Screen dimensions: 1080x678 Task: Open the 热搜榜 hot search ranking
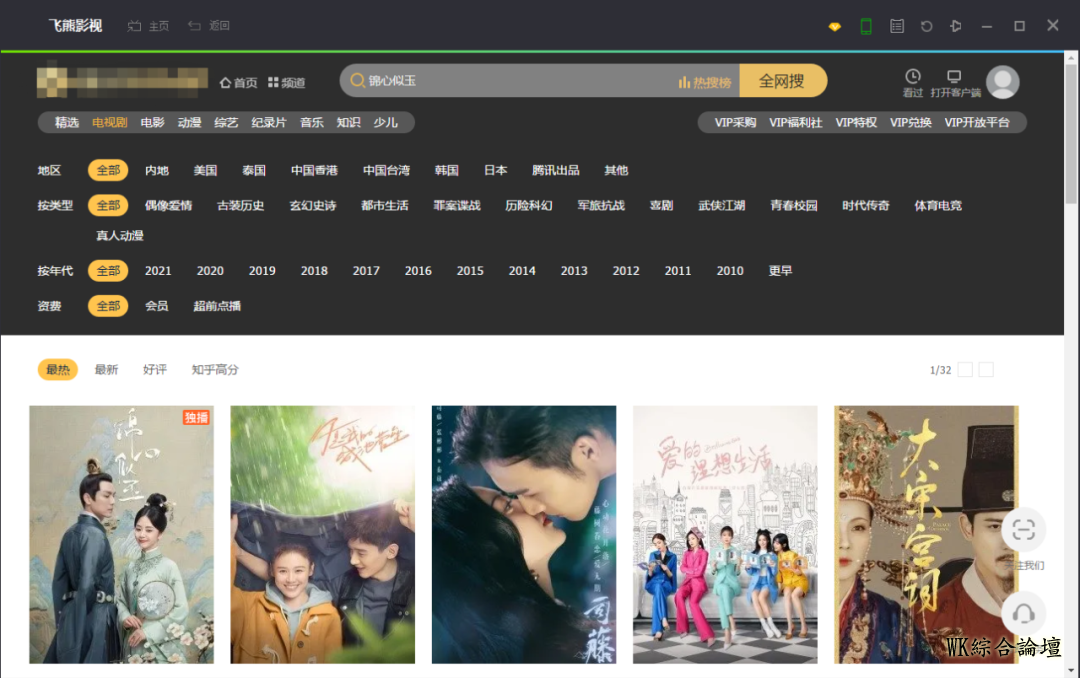coord(705,83)
